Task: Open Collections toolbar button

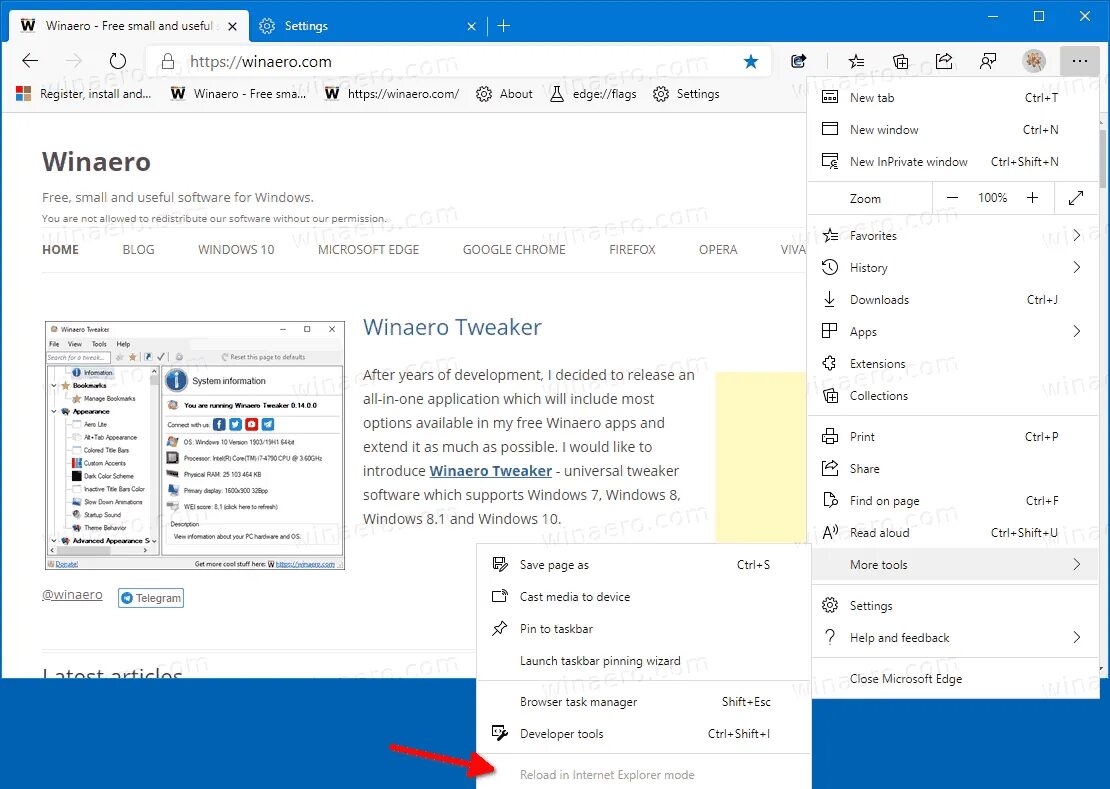Action: tap(900, 62)
